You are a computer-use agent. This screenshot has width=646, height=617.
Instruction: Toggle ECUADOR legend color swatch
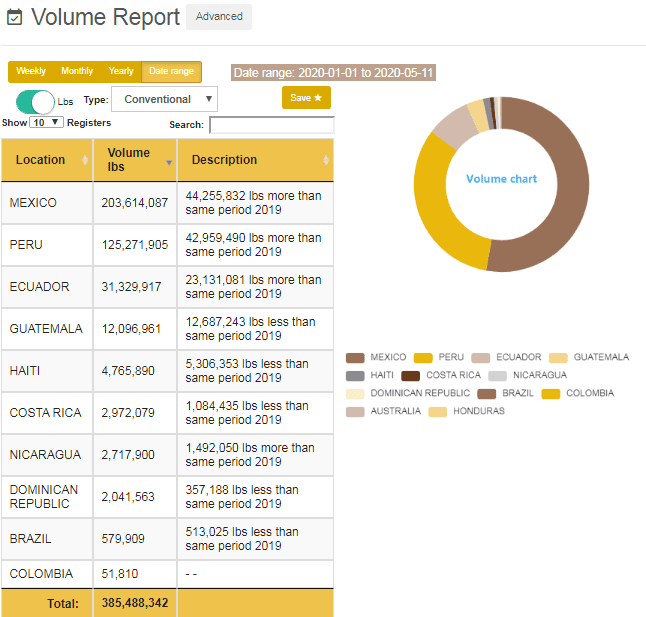coord(481,358)
